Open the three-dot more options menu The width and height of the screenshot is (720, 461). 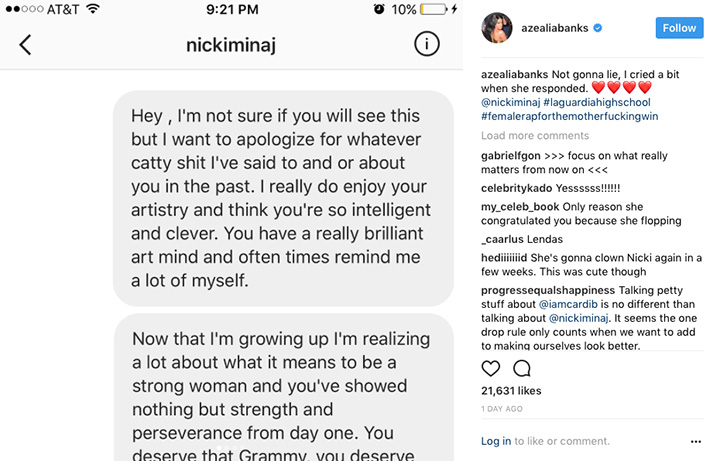coord(696,441)
